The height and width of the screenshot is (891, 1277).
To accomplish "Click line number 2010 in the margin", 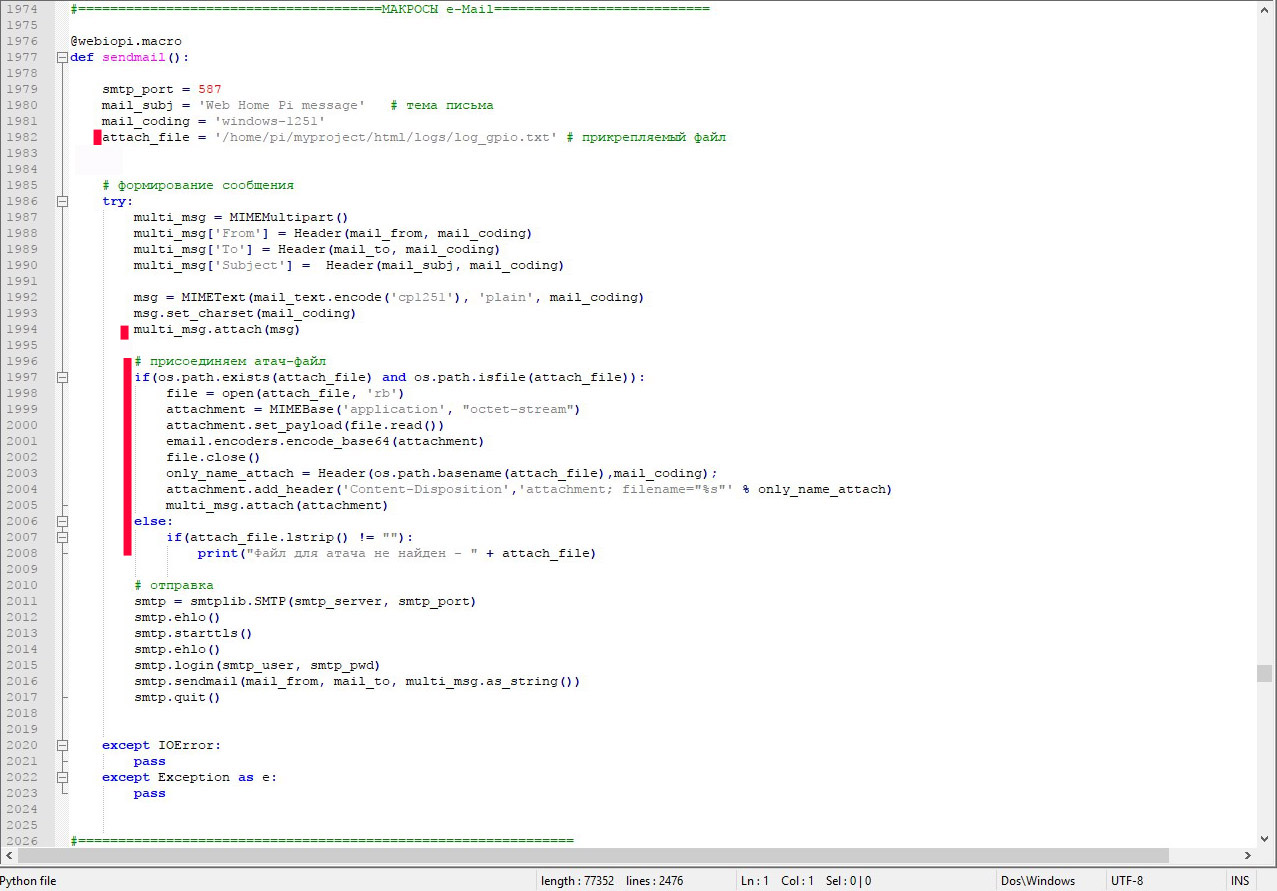I will [22, 585].
